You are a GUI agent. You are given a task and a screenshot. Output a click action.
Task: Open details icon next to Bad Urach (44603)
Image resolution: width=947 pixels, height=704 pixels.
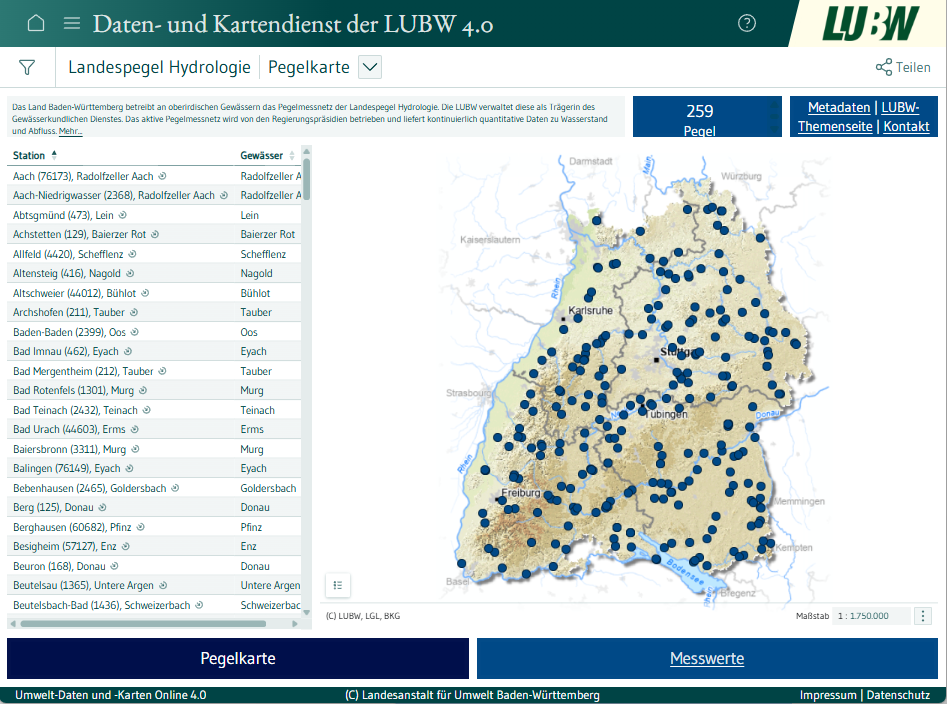coord(135,429)
